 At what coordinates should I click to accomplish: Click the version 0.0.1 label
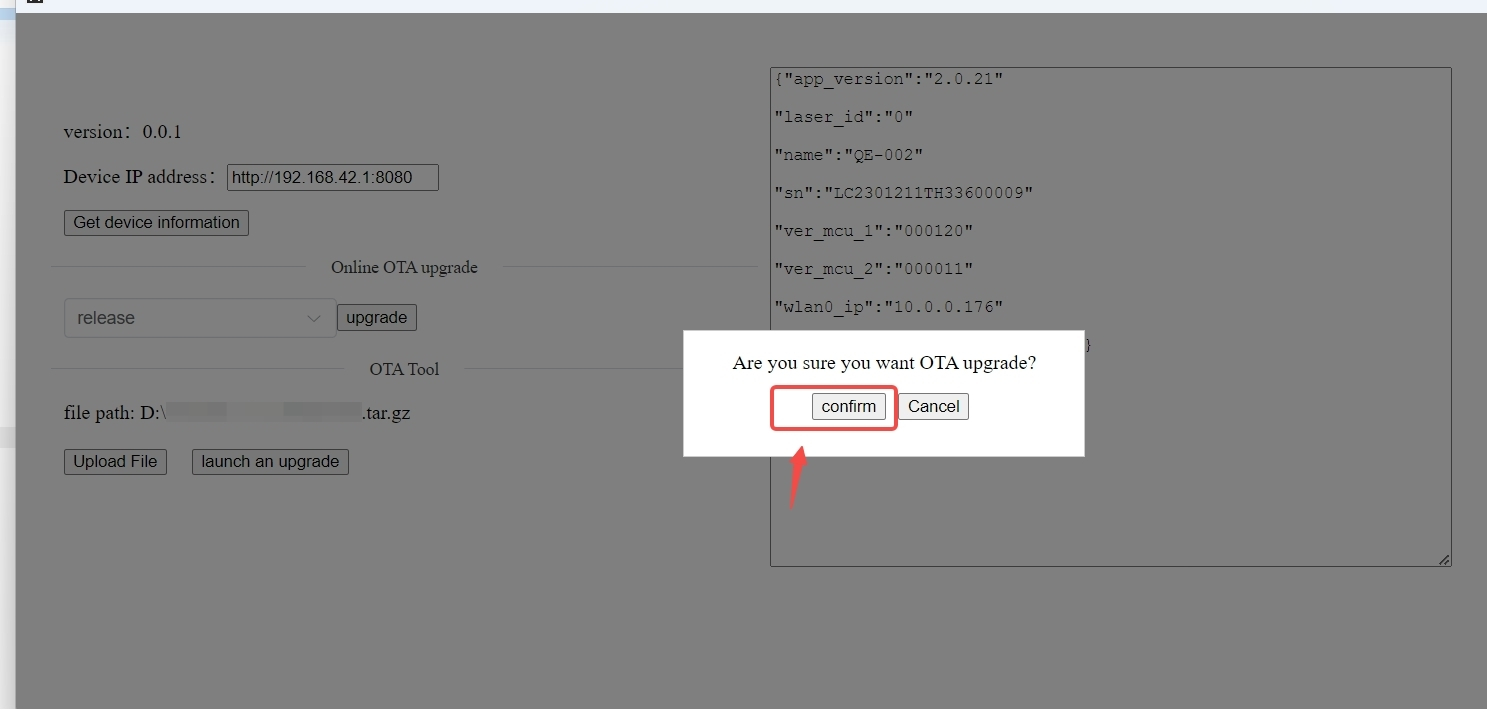pyautogui.click(x=122, y=132)
